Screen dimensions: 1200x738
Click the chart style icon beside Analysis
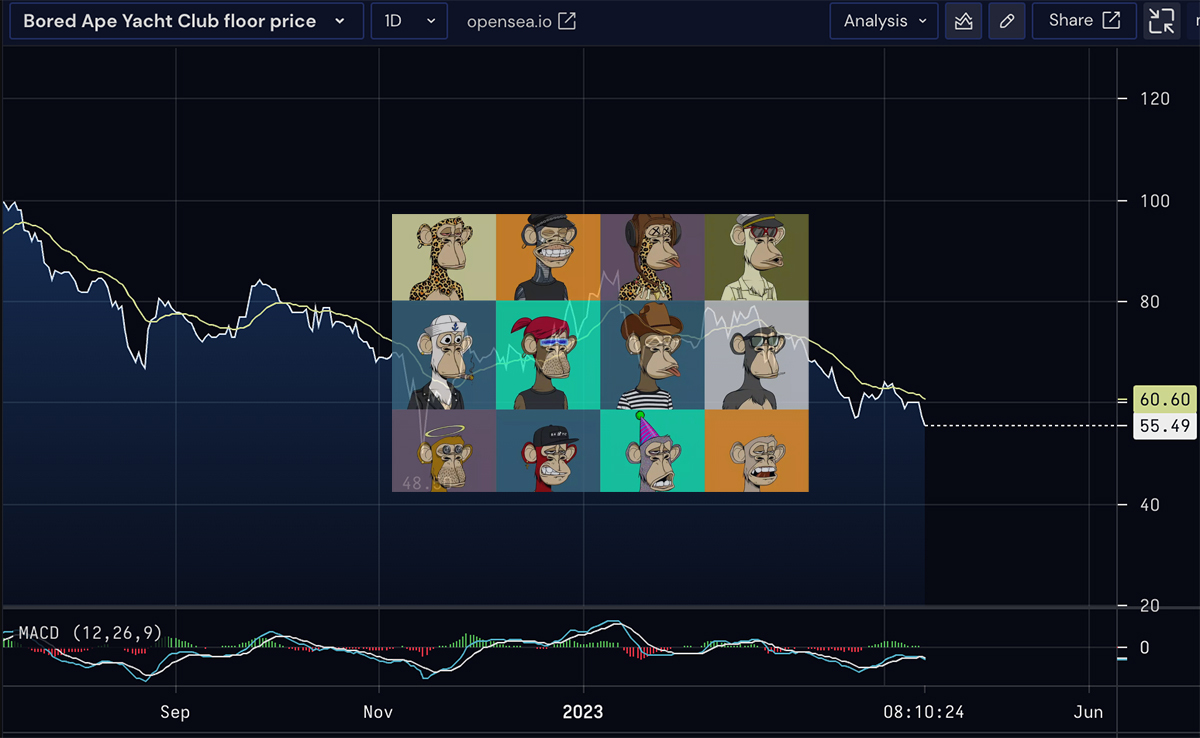pos(964,21)
